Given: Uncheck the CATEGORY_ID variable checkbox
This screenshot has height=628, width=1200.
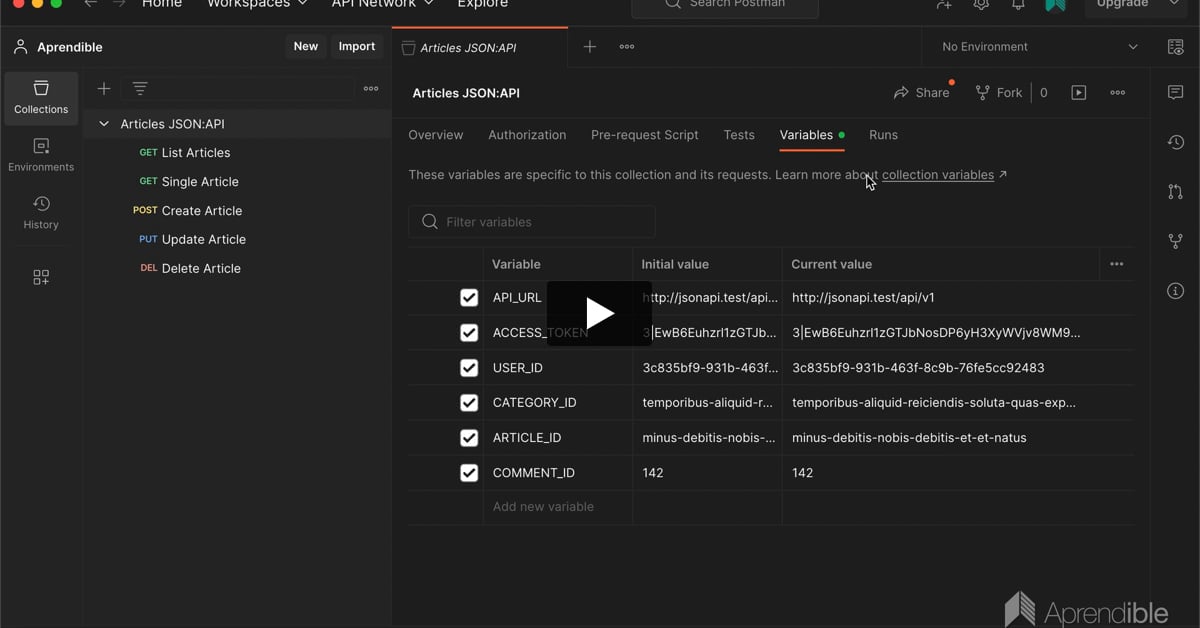Looking at the screenshot, I should coord(469,403).
